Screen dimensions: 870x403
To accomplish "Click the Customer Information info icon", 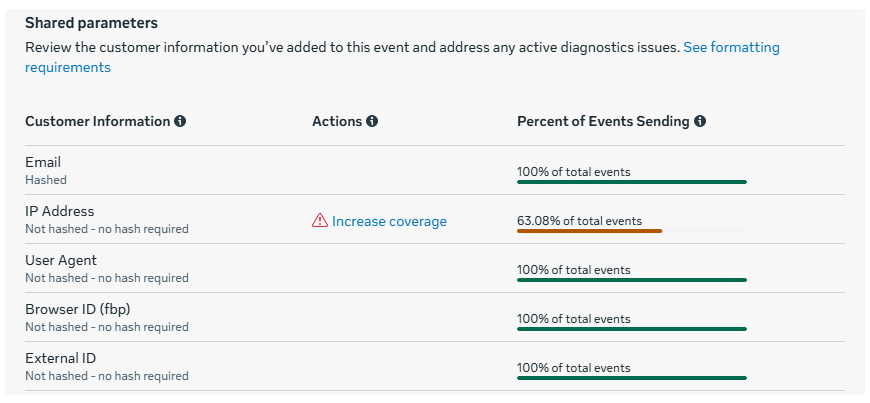I will [180, 121].
